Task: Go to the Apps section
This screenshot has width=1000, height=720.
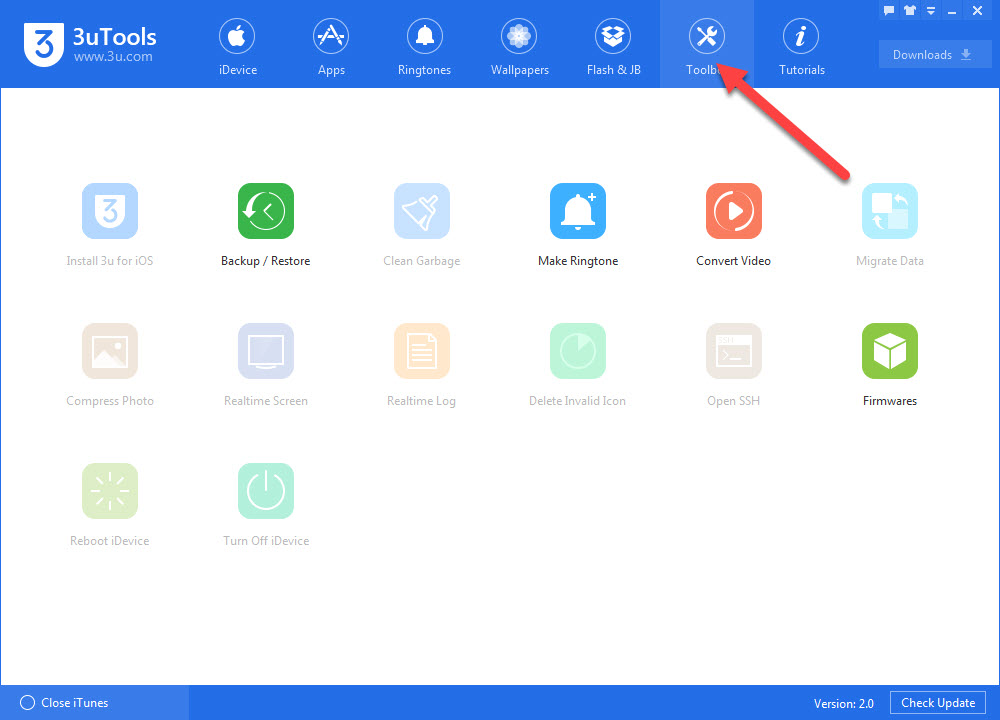Action: [331, 46]
